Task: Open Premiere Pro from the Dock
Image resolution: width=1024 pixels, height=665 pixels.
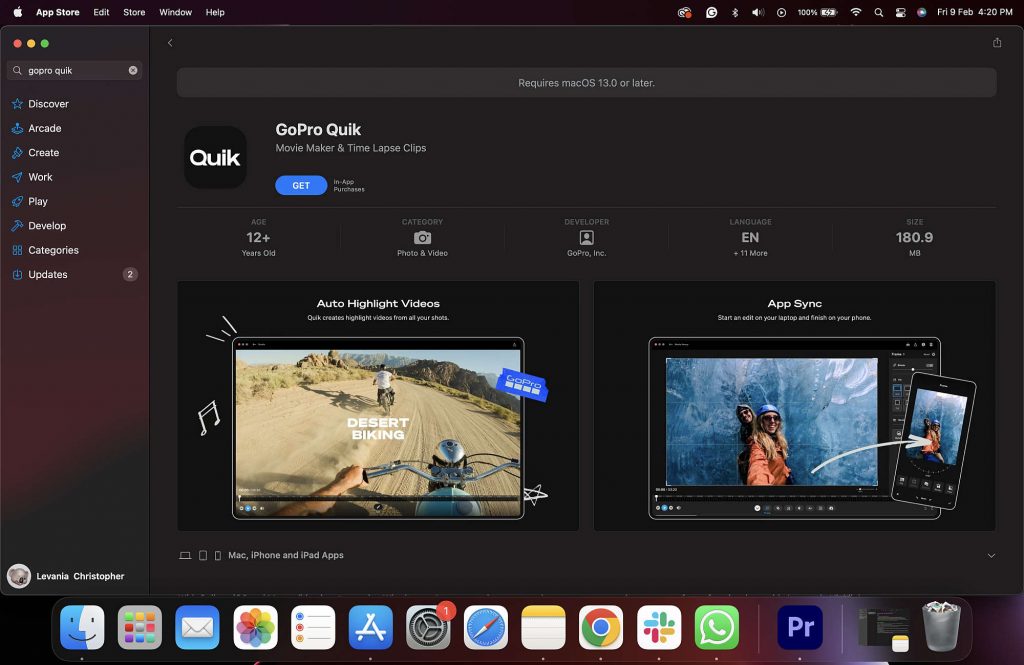Action: click(x=800, y=627)
